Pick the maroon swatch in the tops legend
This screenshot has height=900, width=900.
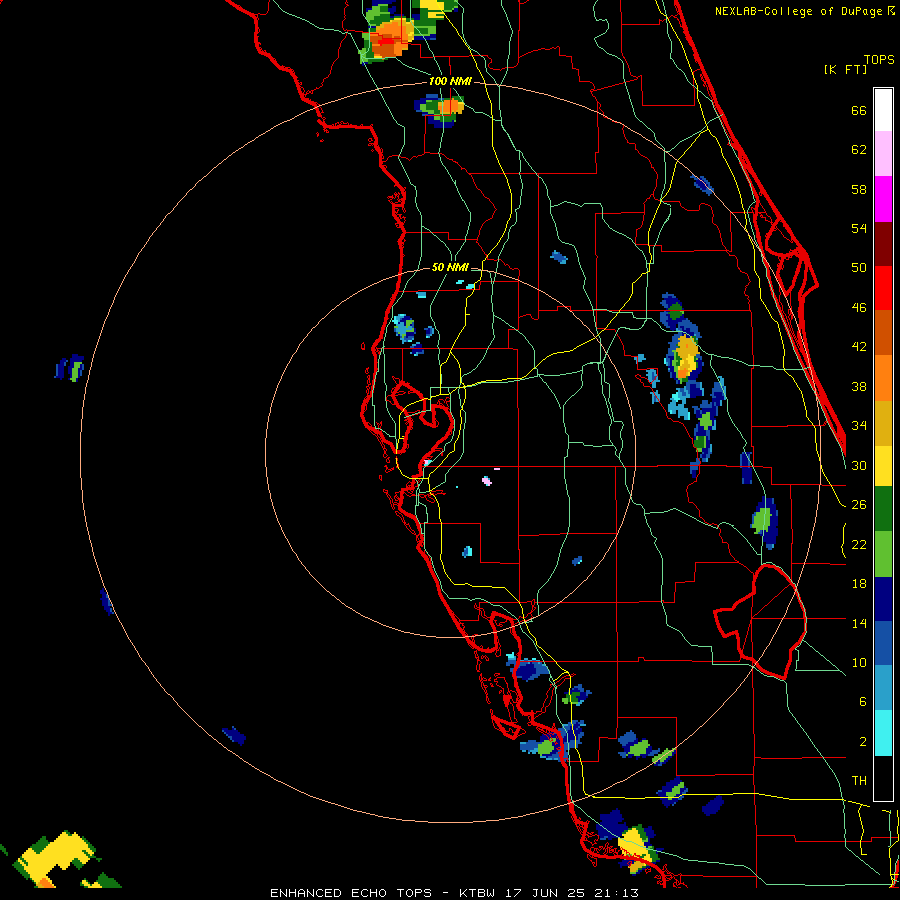coord(883,243)
